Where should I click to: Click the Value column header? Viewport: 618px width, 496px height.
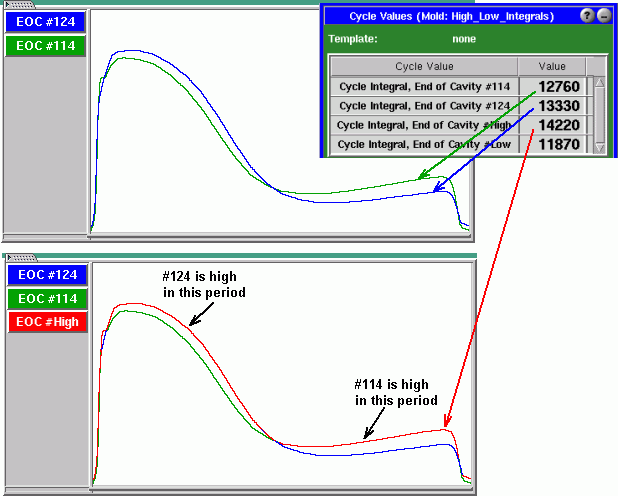(x=552, y=66)
